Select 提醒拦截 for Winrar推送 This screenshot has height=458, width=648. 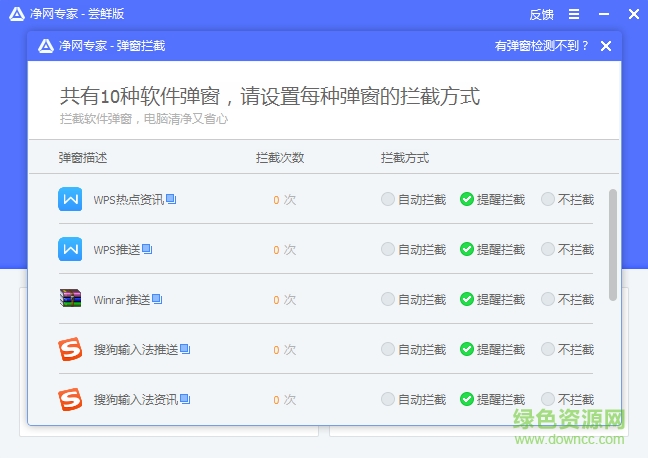tap(492, 299)
